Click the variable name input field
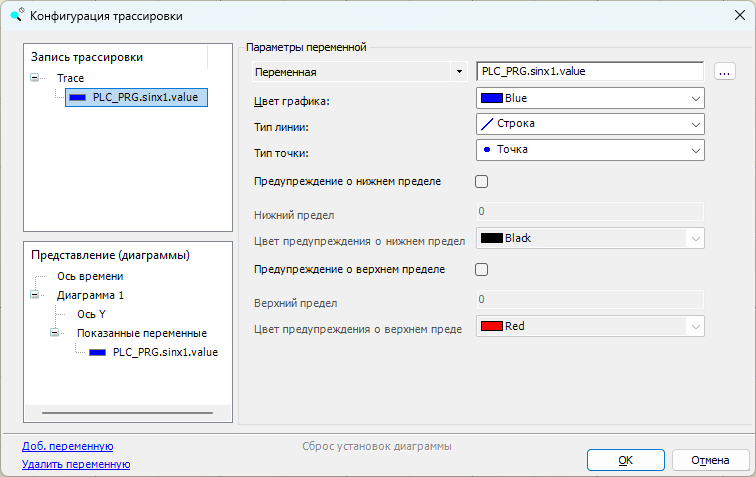This screenshot has width=756, height=477. coord(590,72)
